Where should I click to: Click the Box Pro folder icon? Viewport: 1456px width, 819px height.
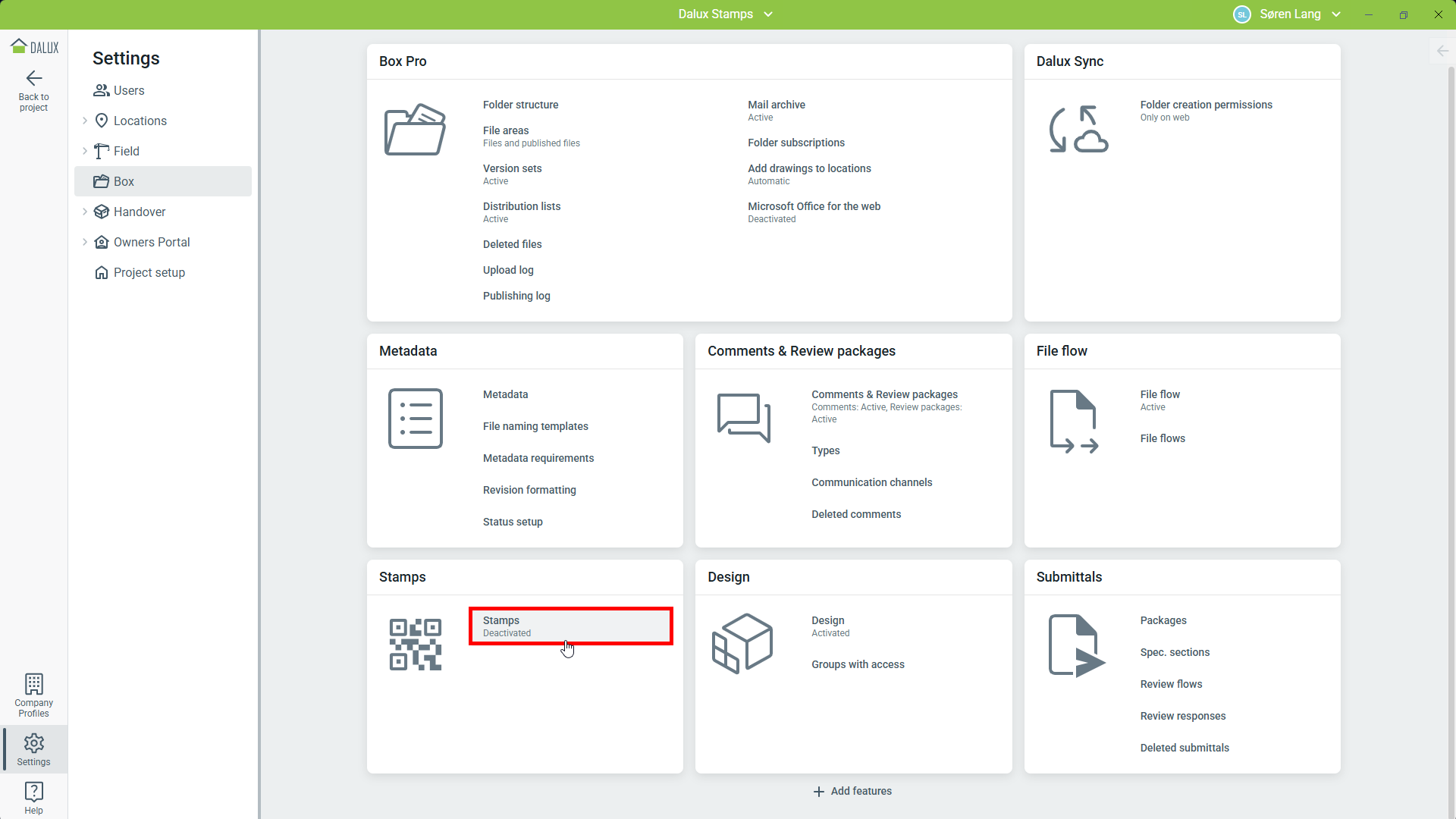(415, 130)
